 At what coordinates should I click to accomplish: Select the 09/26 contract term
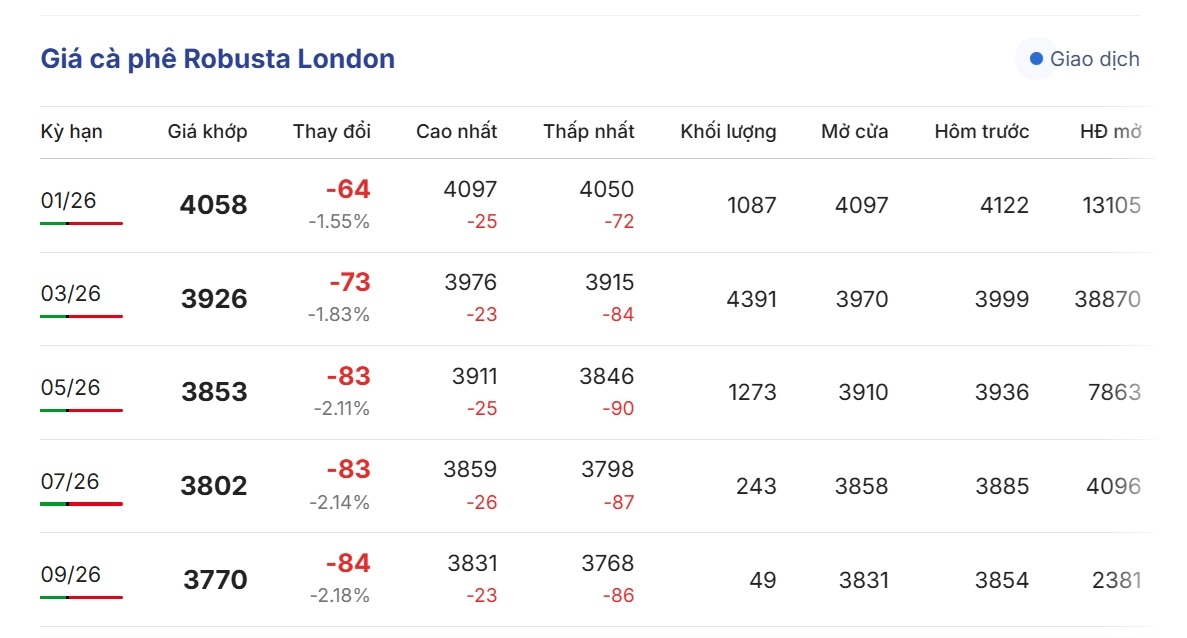pyautogui.click(x=70, y=574)
